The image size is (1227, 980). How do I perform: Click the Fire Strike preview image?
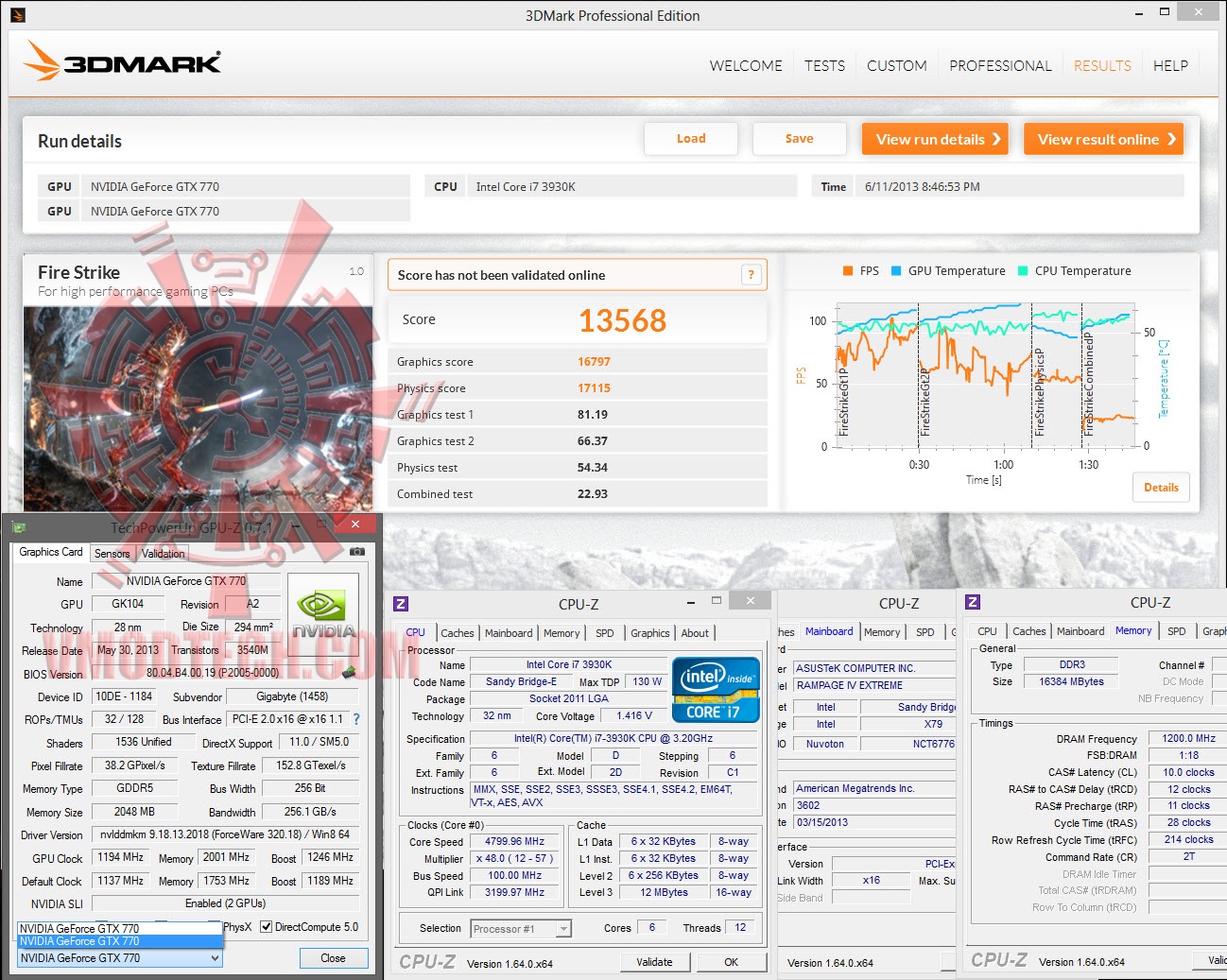pyautogui.click(x=199, y=407)
